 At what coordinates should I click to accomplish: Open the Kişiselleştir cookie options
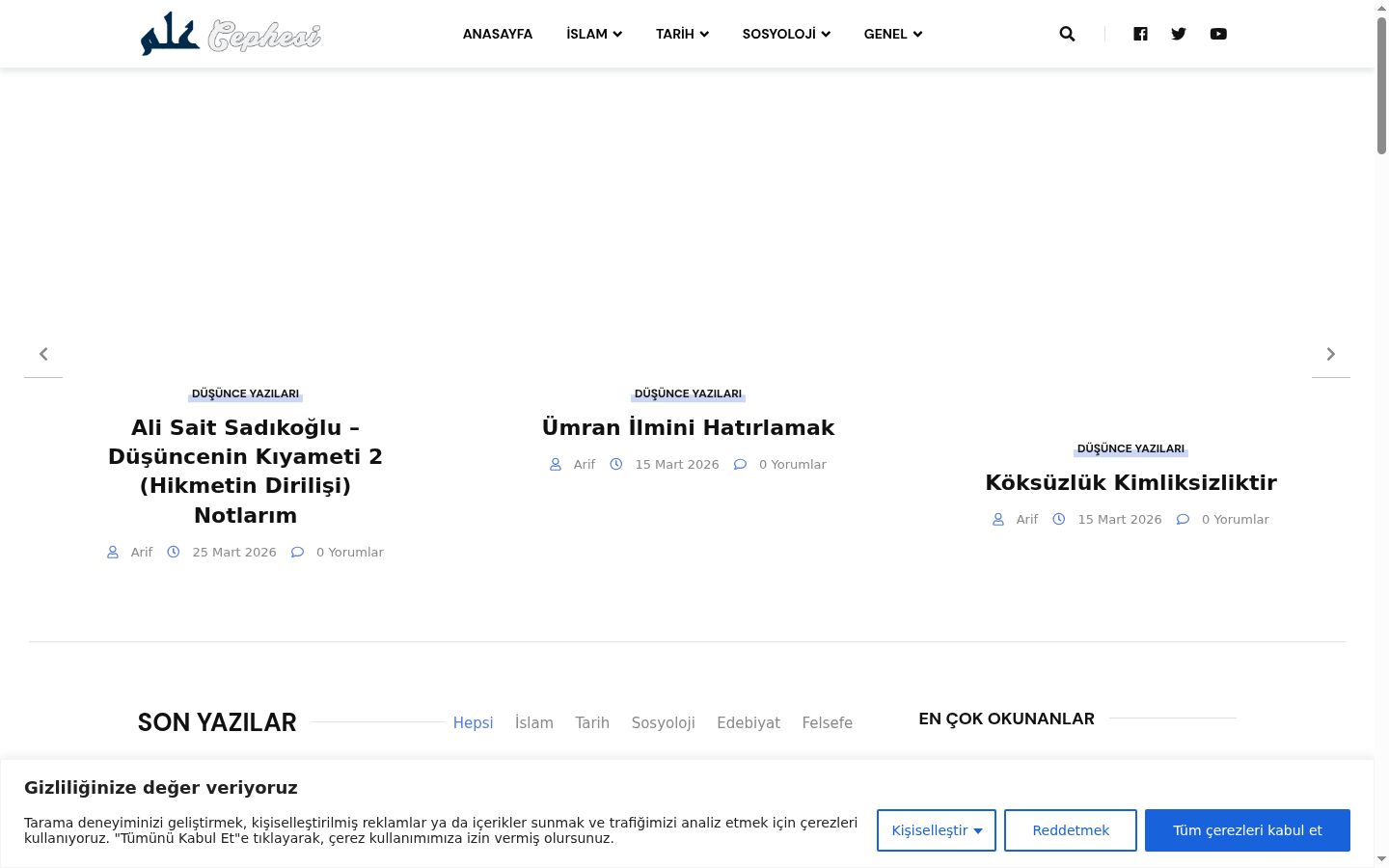click(x=937, y=830)
